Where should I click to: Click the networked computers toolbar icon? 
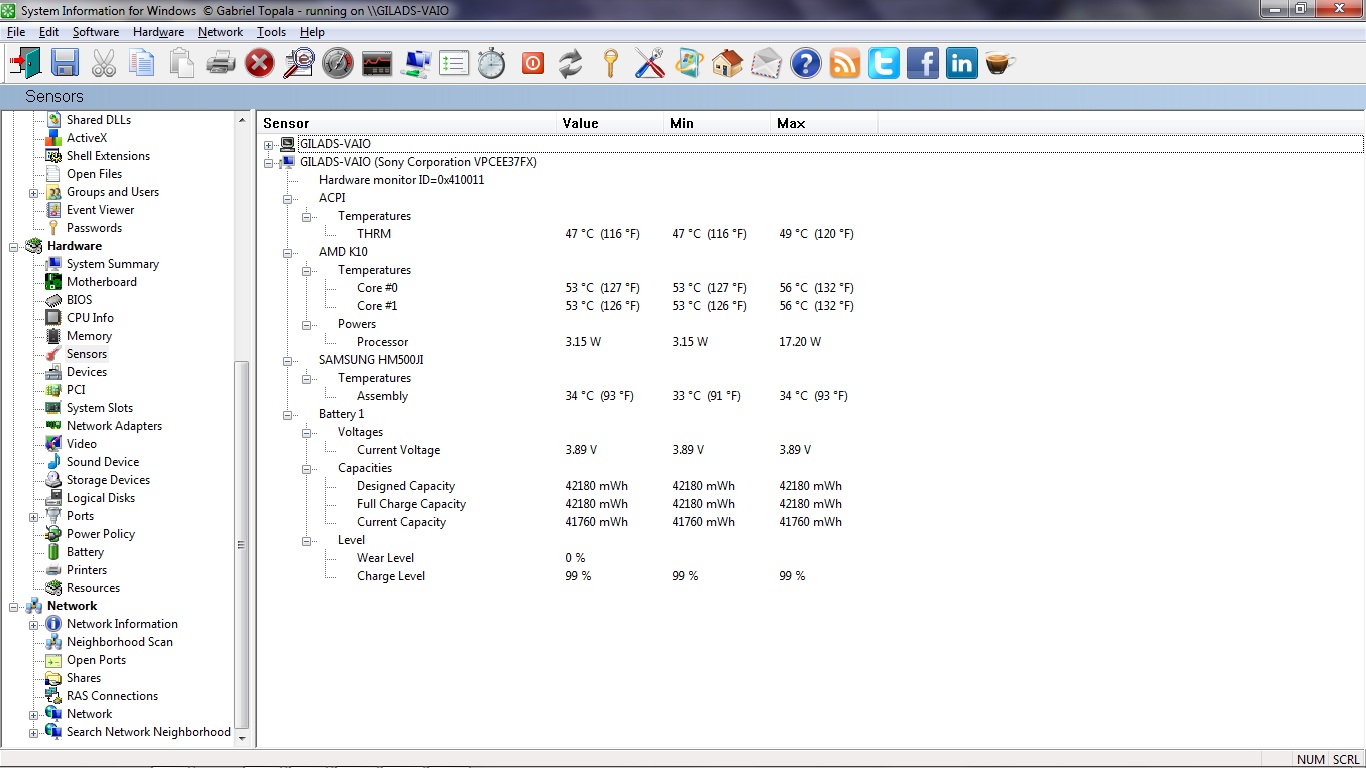(415, 64)
